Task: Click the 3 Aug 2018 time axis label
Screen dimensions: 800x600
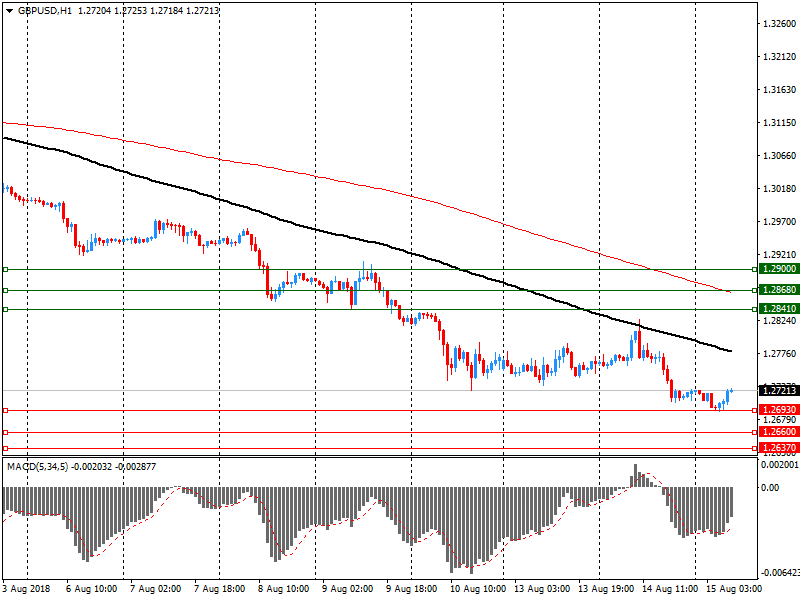Action: pyautogui.click(x=27, y=589)
